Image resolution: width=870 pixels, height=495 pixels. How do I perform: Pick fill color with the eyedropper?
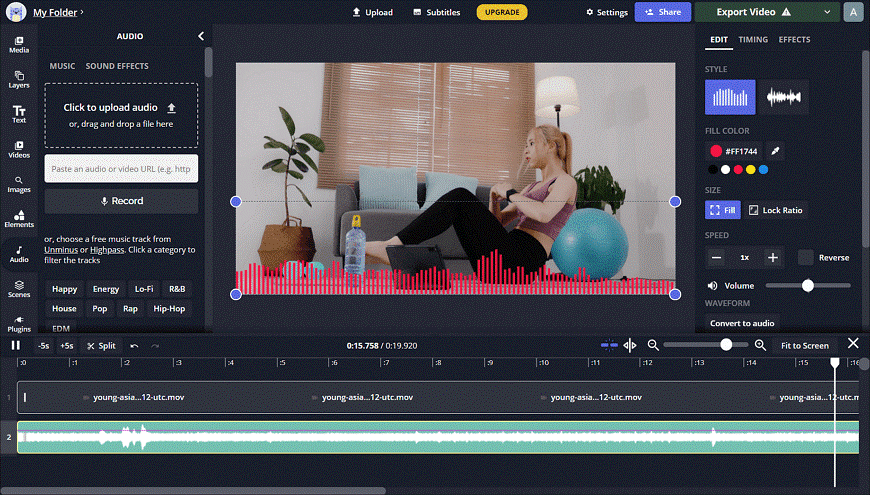pyautogui.click(x=775, y=151)
